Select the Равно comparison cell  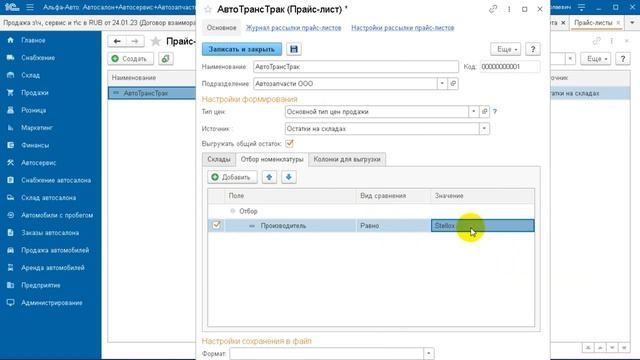(x=393, y=225)
